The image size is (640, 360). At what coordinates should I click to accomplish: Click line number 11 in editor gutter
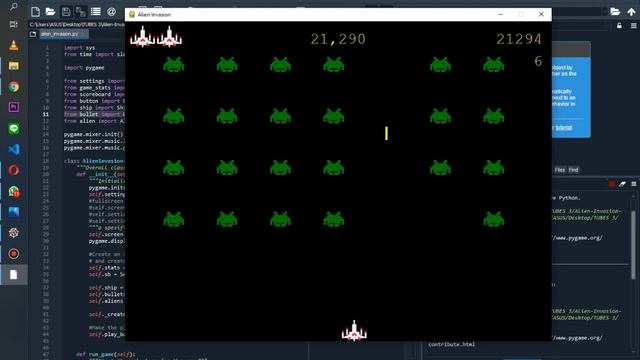click(x=46, y=114)
